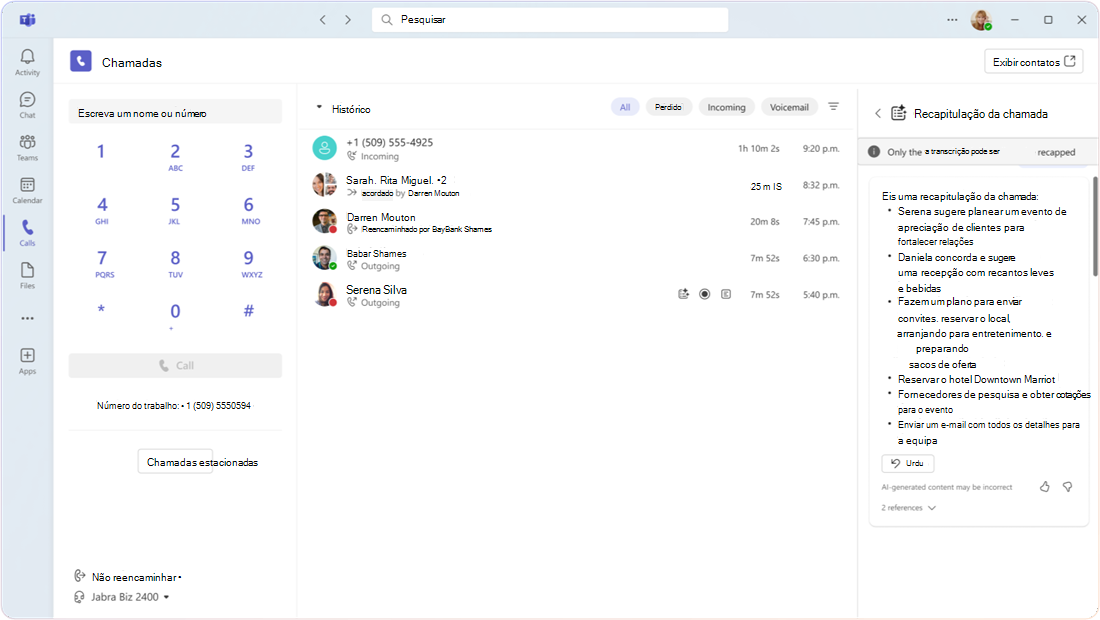
Task: Open the Calendar view
Action: point(27,191)
